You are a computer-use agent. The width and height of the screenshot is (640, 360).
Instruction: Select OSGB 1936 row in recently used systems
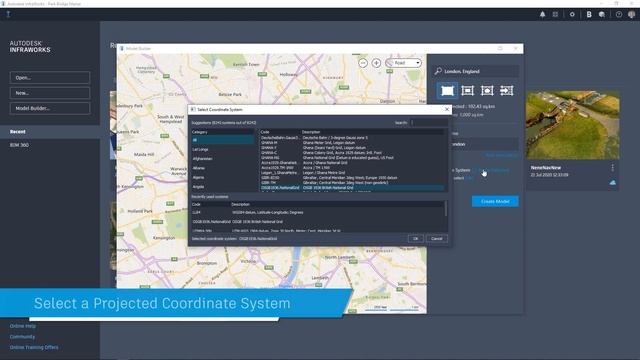318,222
